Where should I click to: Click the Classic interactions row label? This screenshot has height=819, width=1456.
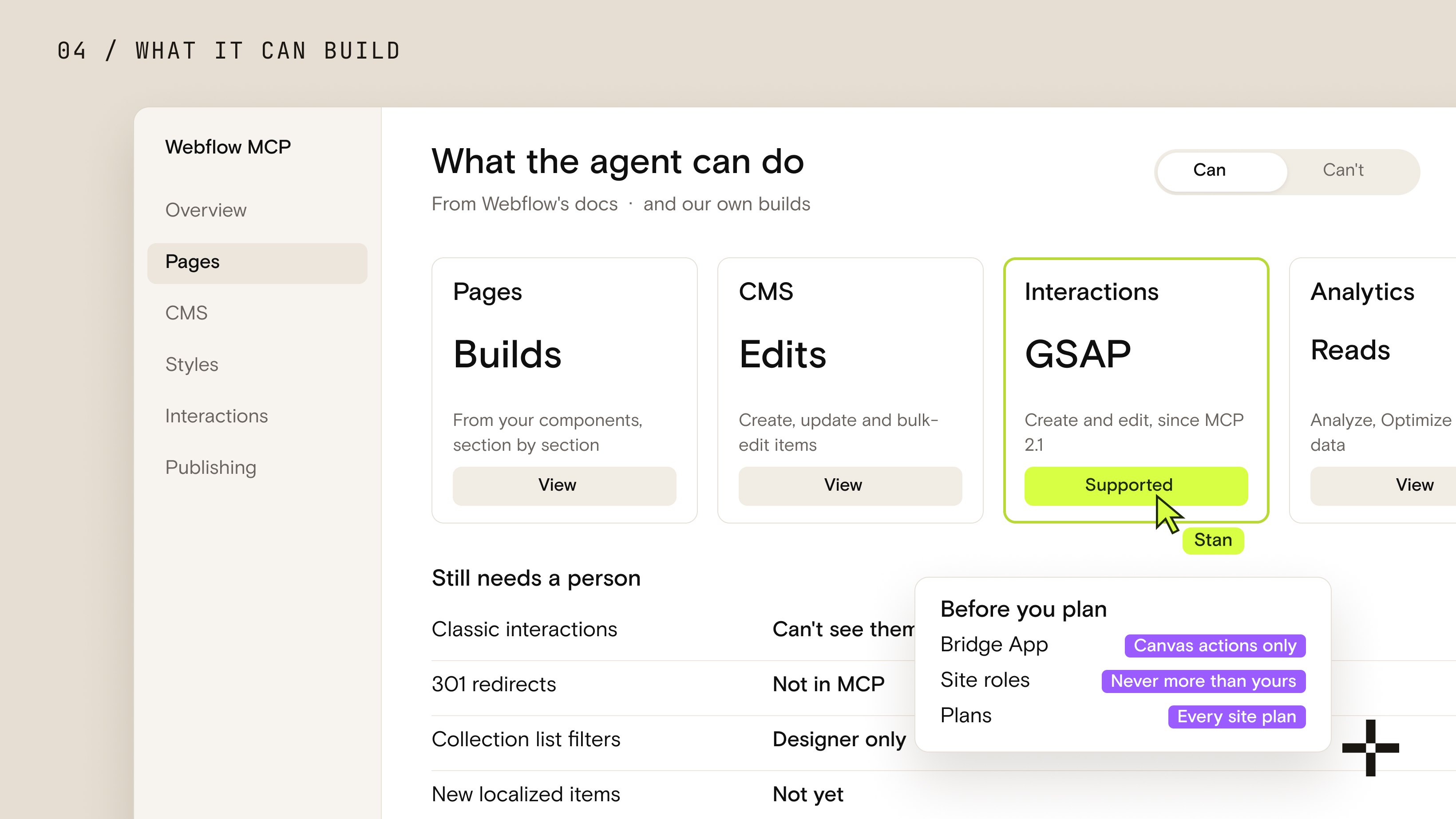(525, 630)
